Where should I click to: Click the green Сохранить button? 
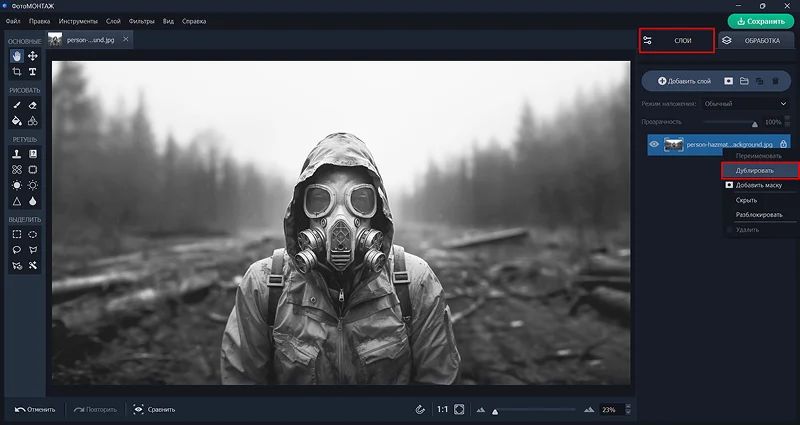(x=761, y=21)
